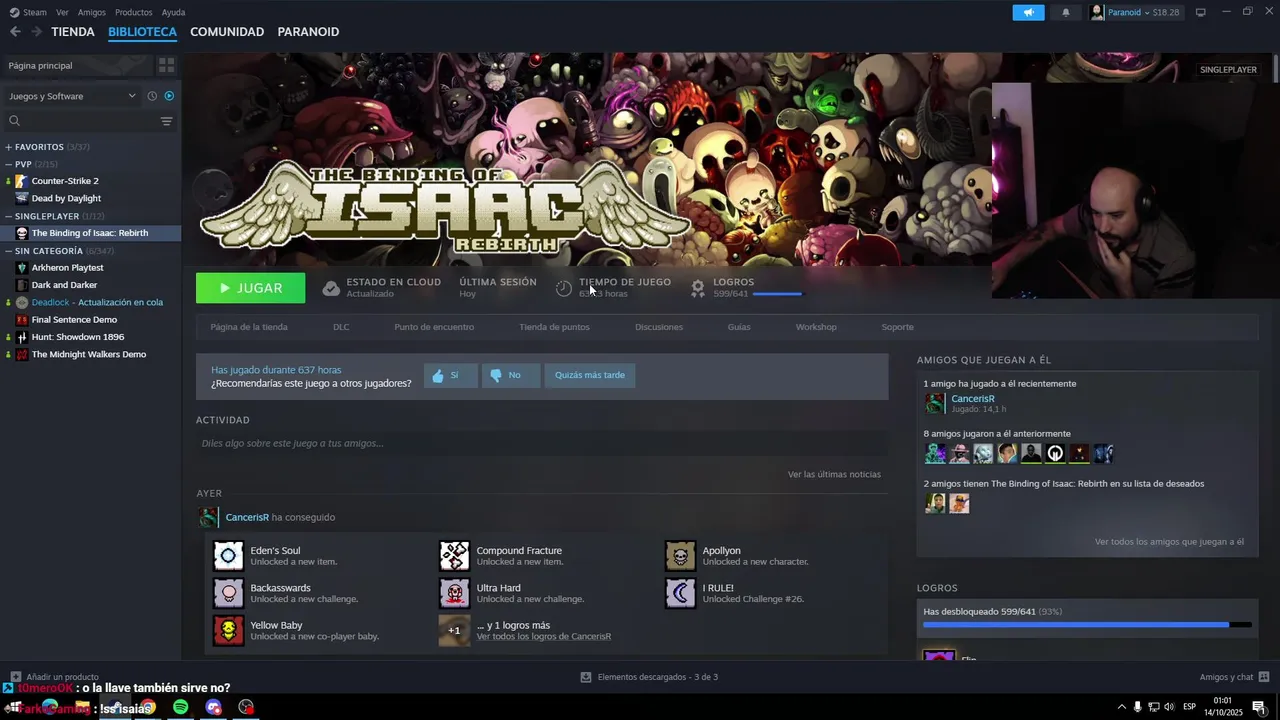Expand the FAVORITOS category

[9, 147]
